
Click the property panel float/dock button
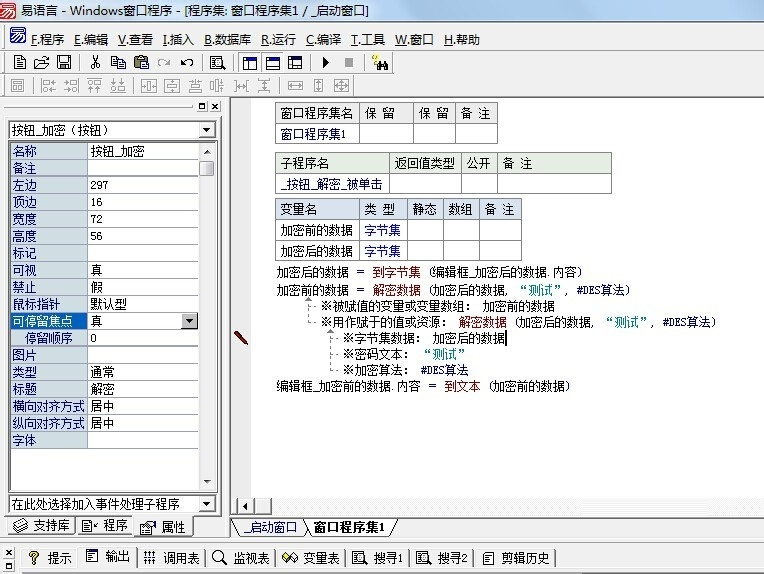(x=203, y=106)
